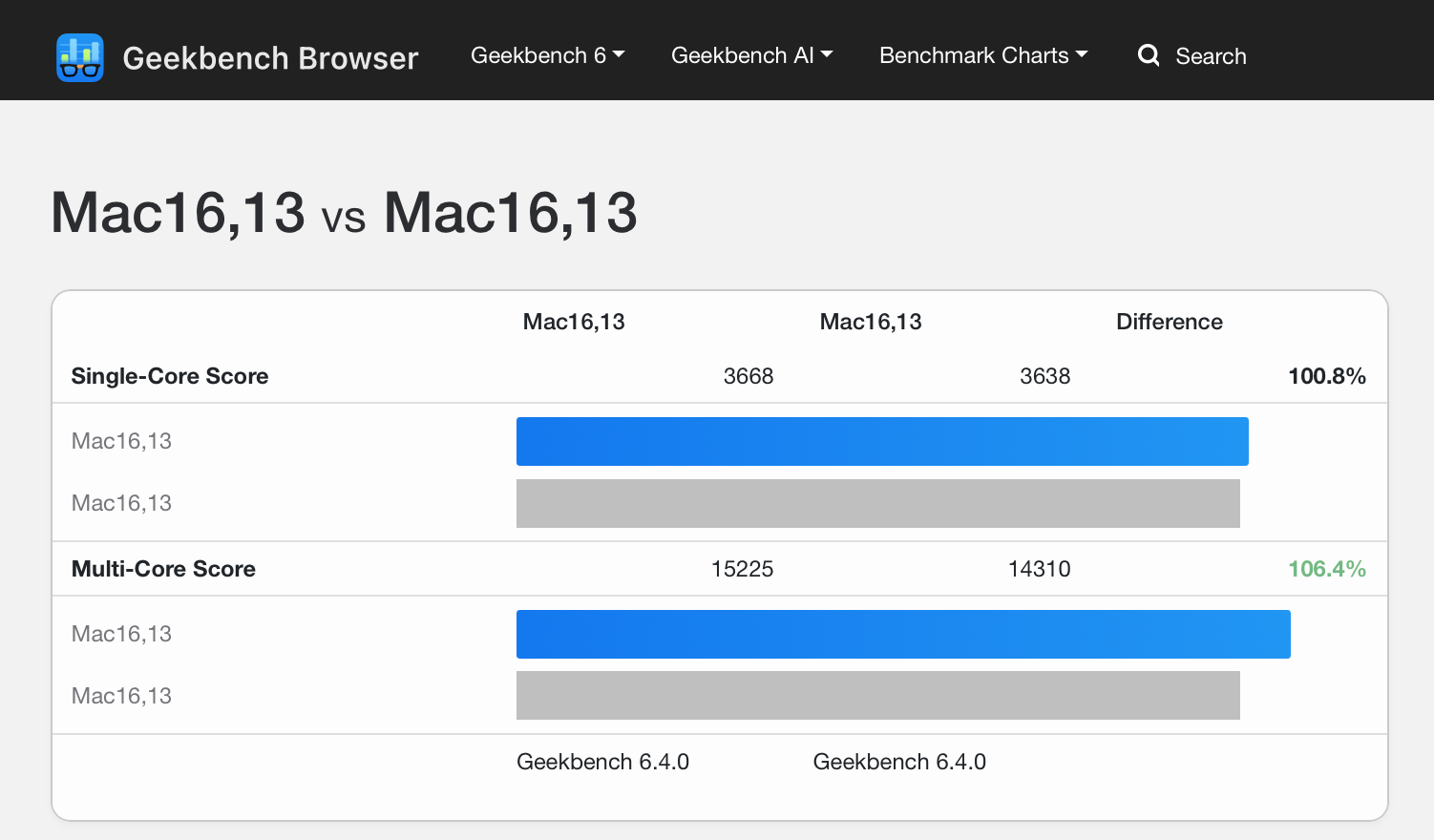Expand the Geekbench 6 dropdown
Viewport: 1434px width, 840px height.
[547, 55]
